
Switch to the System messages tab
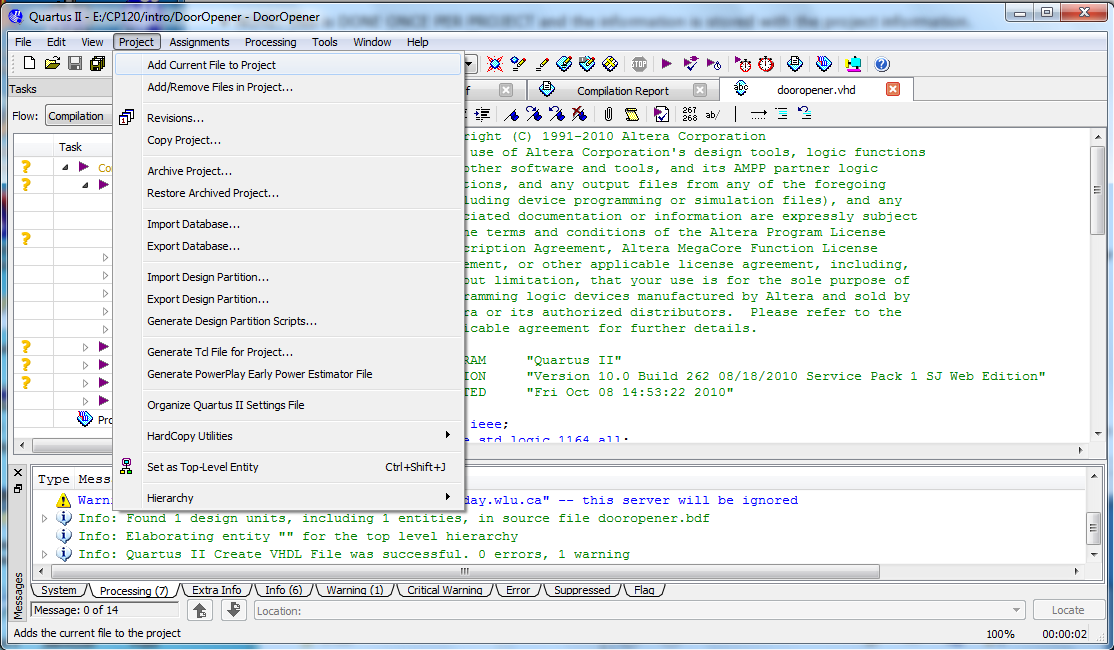point(58,590)
